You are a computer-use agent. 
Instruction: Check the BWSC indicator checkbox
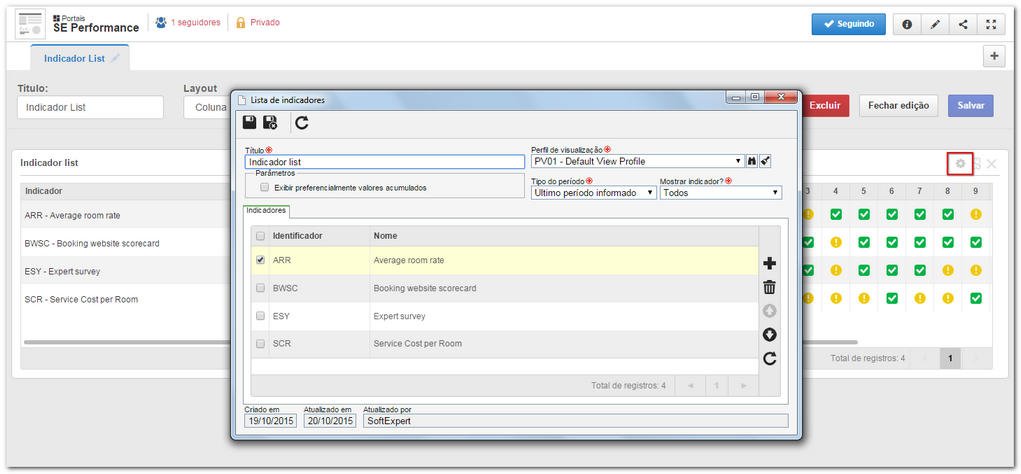point(260,288)
